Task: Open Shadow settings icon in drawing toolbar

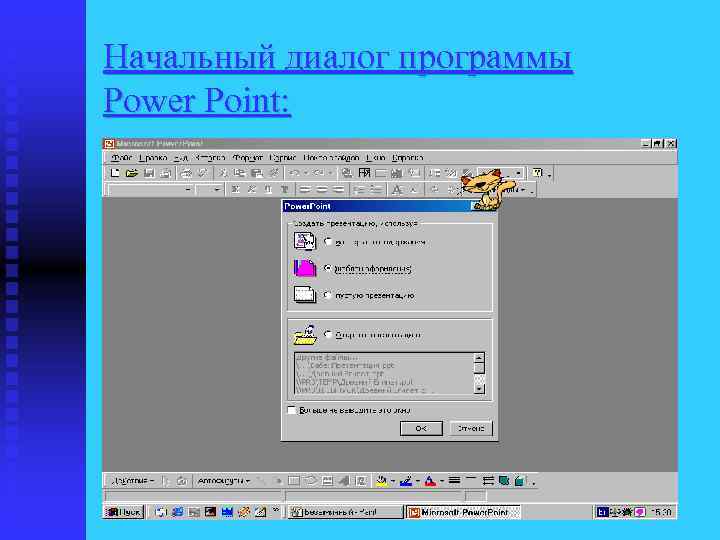Action: tap(504, 481)
